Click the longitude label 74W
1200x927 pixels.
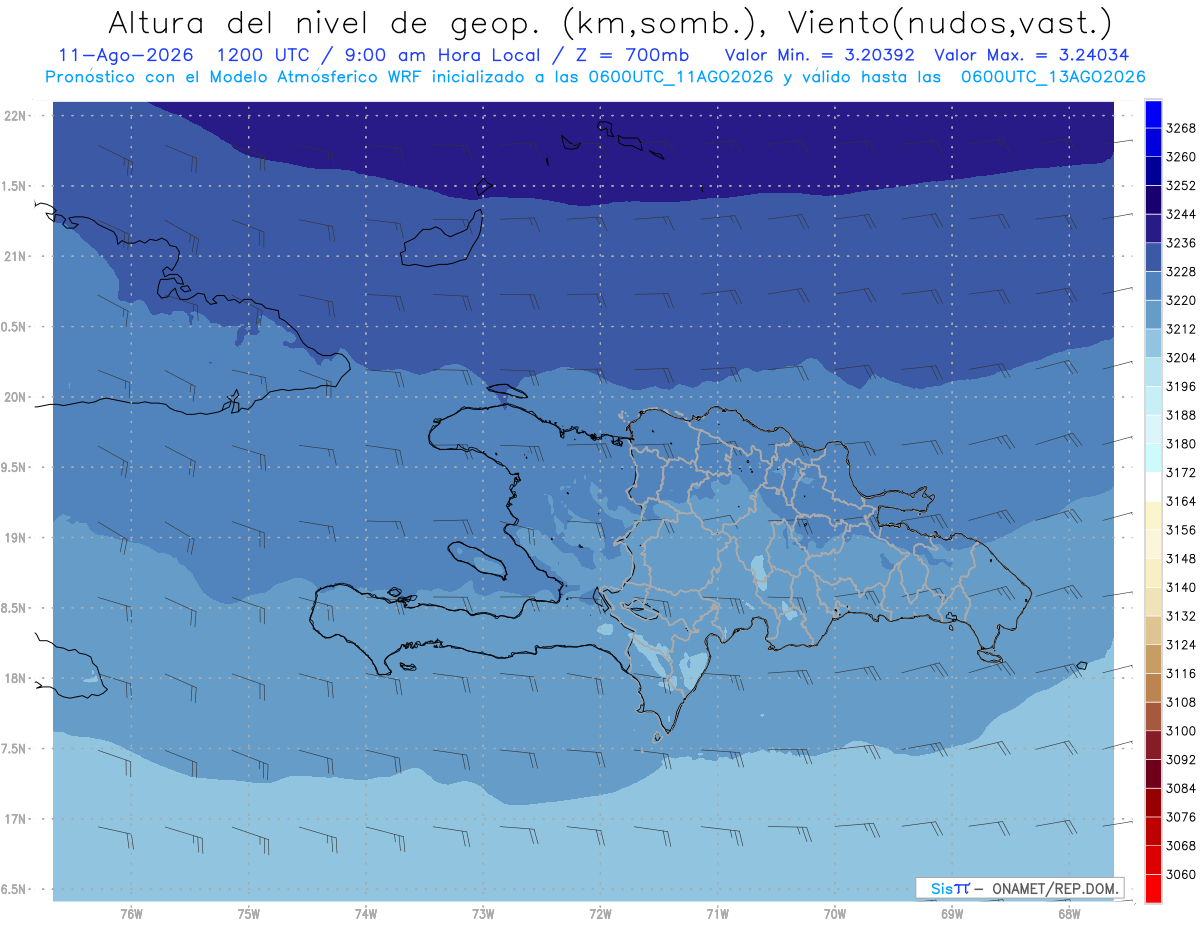click(x=366, y=914)
